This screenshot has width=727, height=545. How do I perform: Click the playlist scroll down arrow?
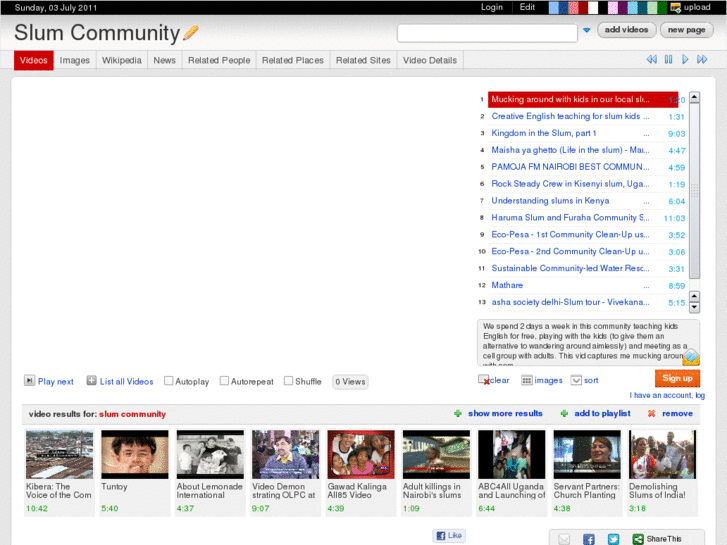tap(694, 307)
